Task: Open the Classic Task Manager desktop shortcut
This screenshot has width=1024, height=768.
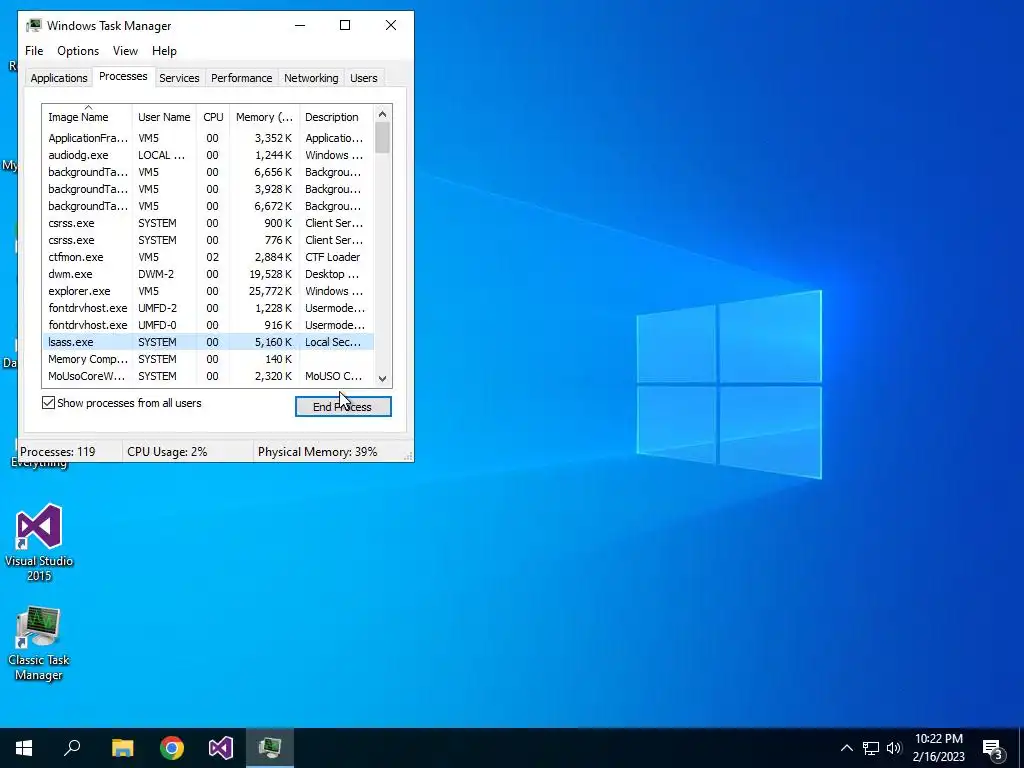Action: pos(39,644)
